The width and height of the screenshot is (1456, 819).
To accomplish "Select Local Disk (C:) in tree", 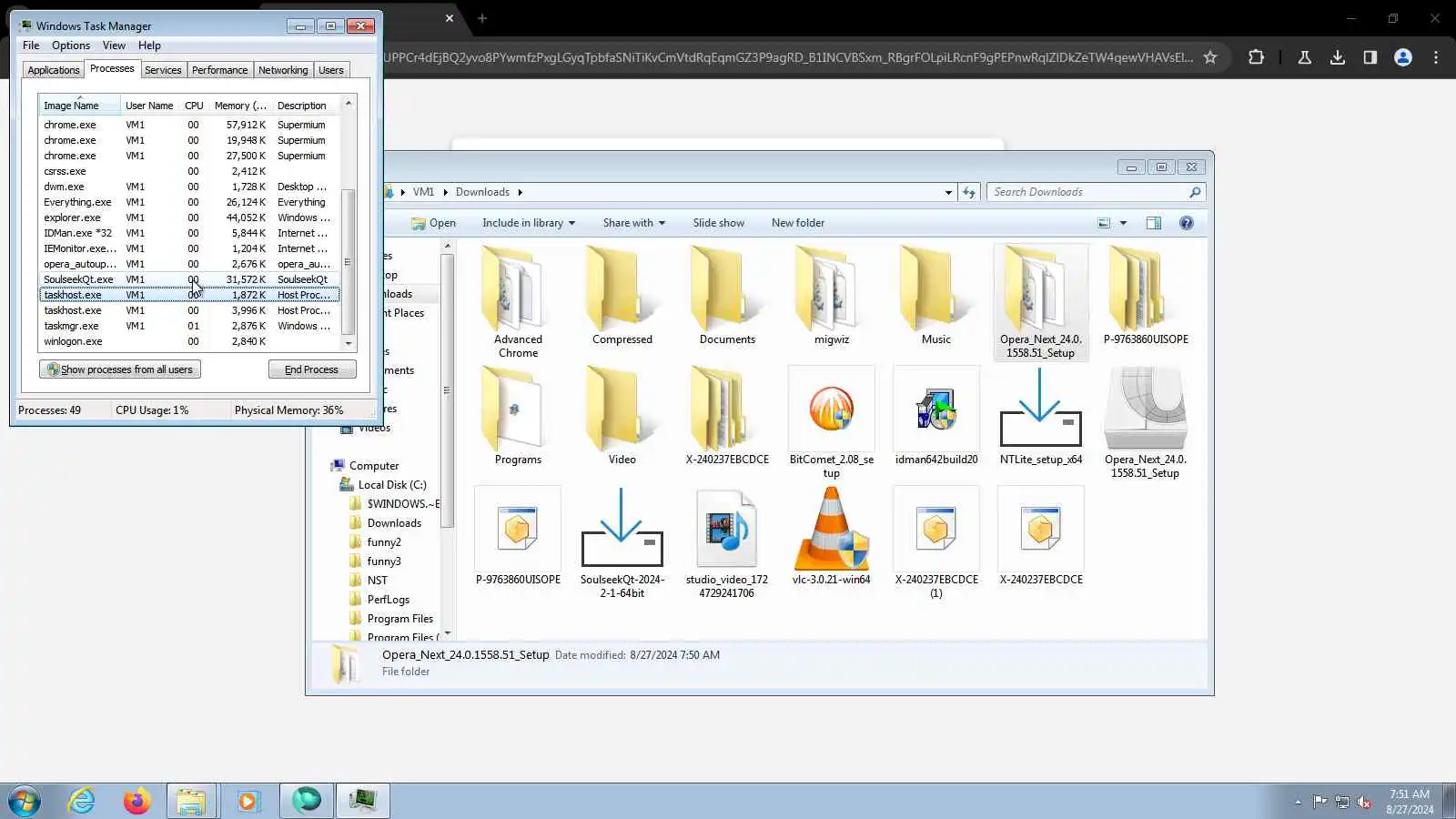I will coord(392,485).
